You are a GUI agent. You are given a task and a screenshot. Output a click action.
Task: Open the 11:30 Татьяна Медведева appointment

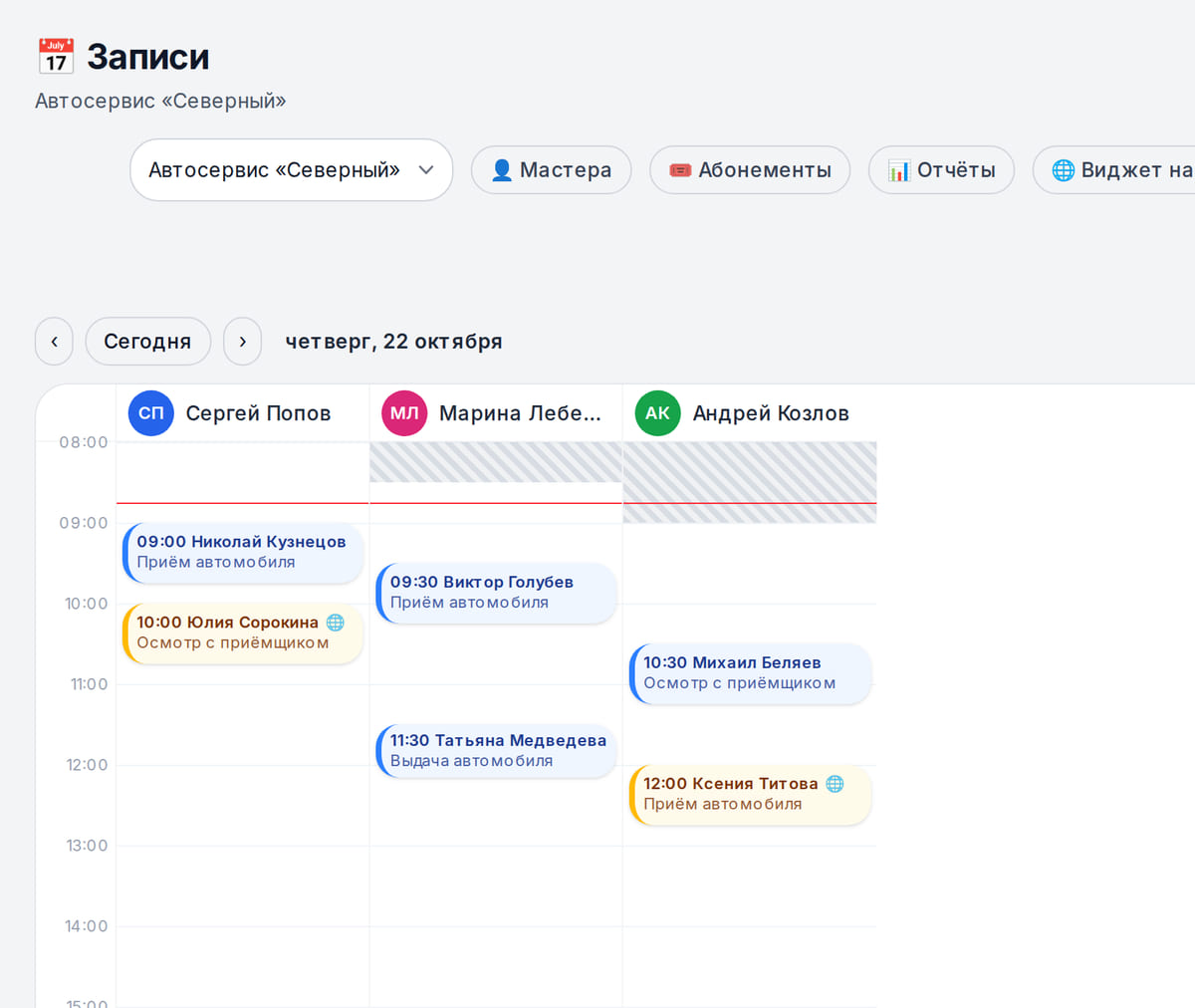point(496,751)
